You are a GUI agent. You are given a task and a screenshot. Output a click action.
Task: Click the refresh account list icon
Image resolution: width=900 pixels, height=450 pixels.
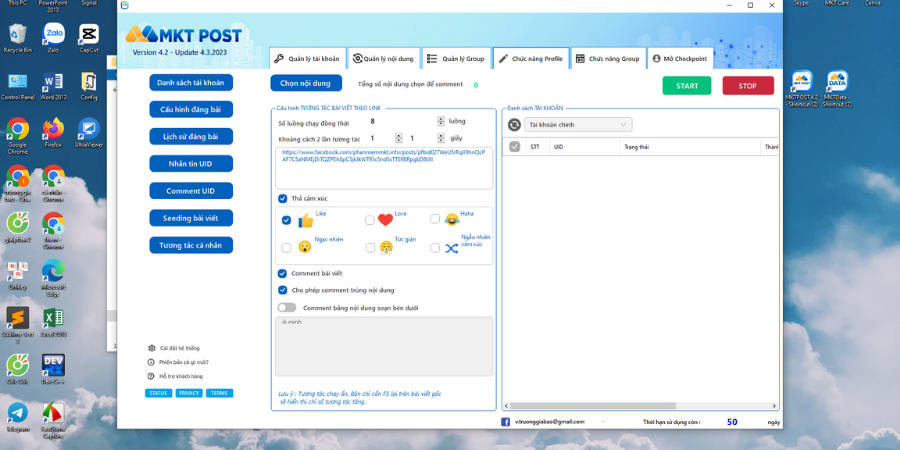point(514,125)
